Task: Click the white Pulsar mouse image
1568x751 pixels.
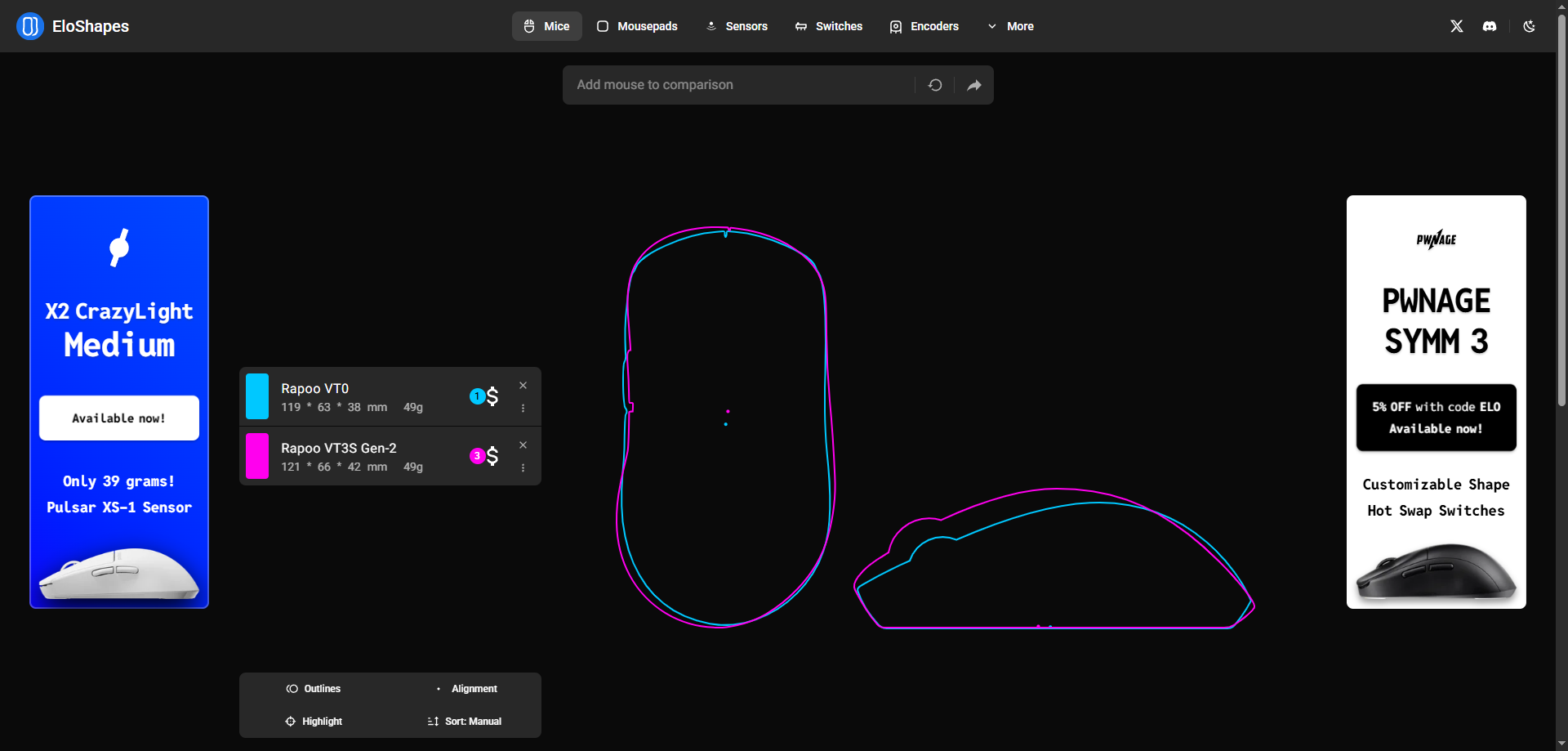Action: coord(119,574)
